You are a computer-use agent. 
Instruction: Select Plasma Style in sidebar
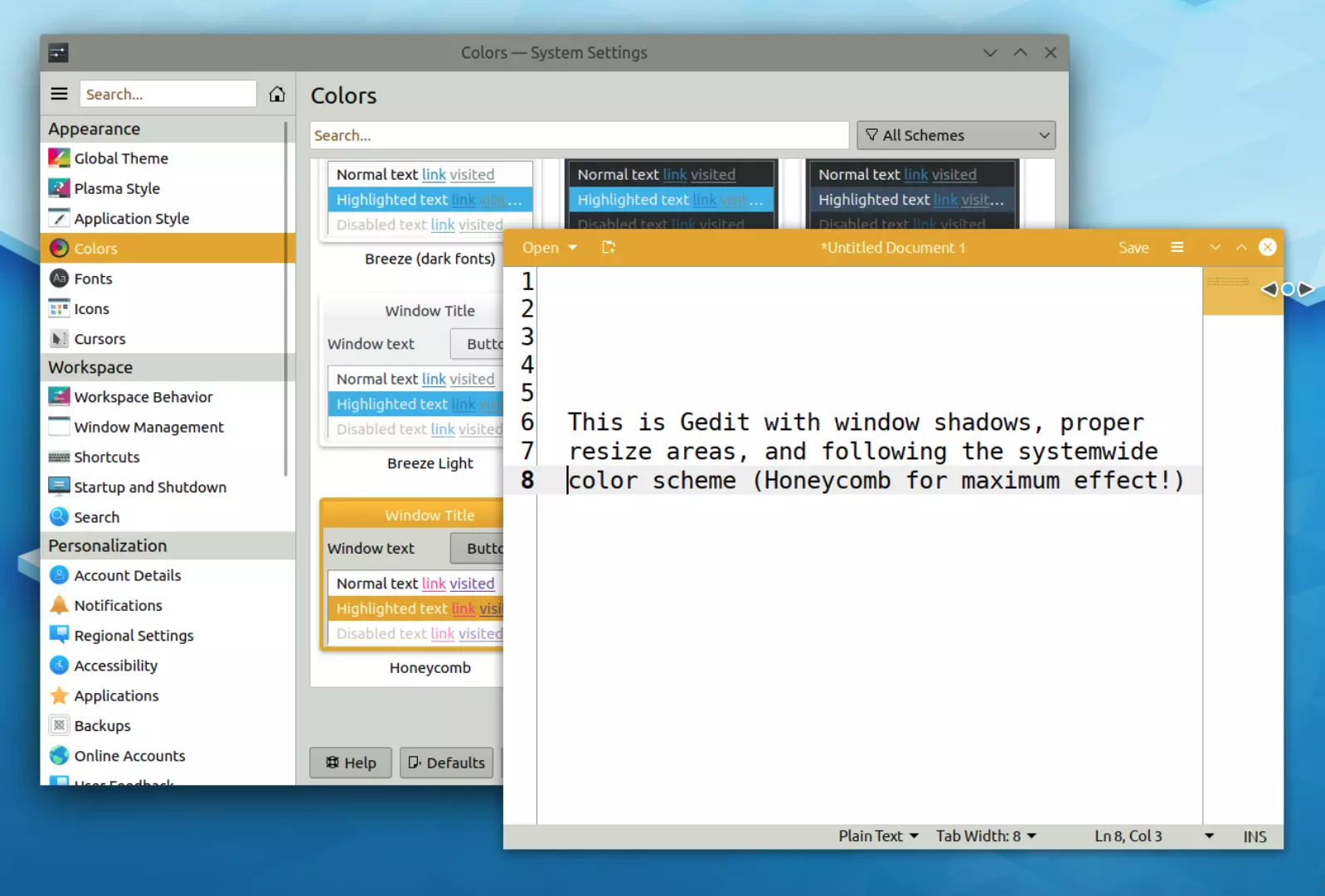pyautogui.click(x=117, y=189)
